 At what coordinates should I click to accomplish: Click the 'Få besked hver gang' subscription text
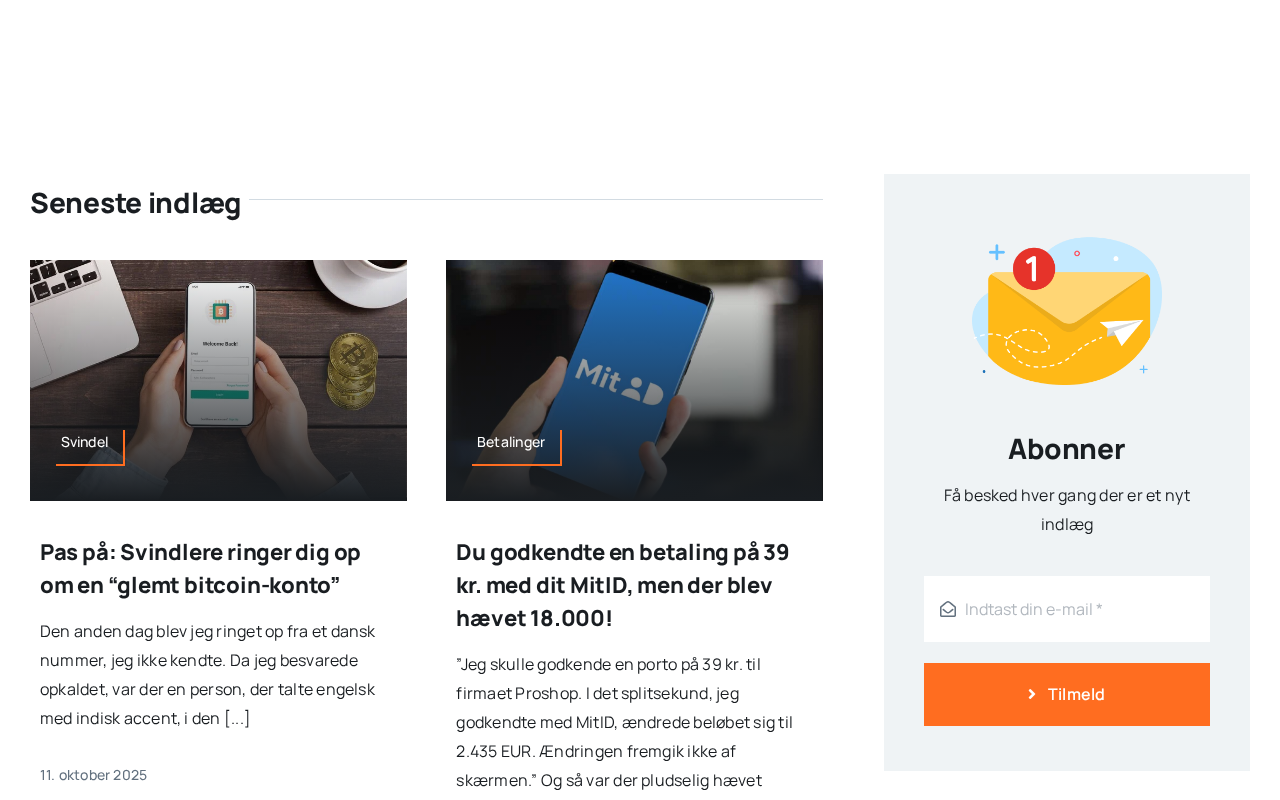coord(1067,510)
